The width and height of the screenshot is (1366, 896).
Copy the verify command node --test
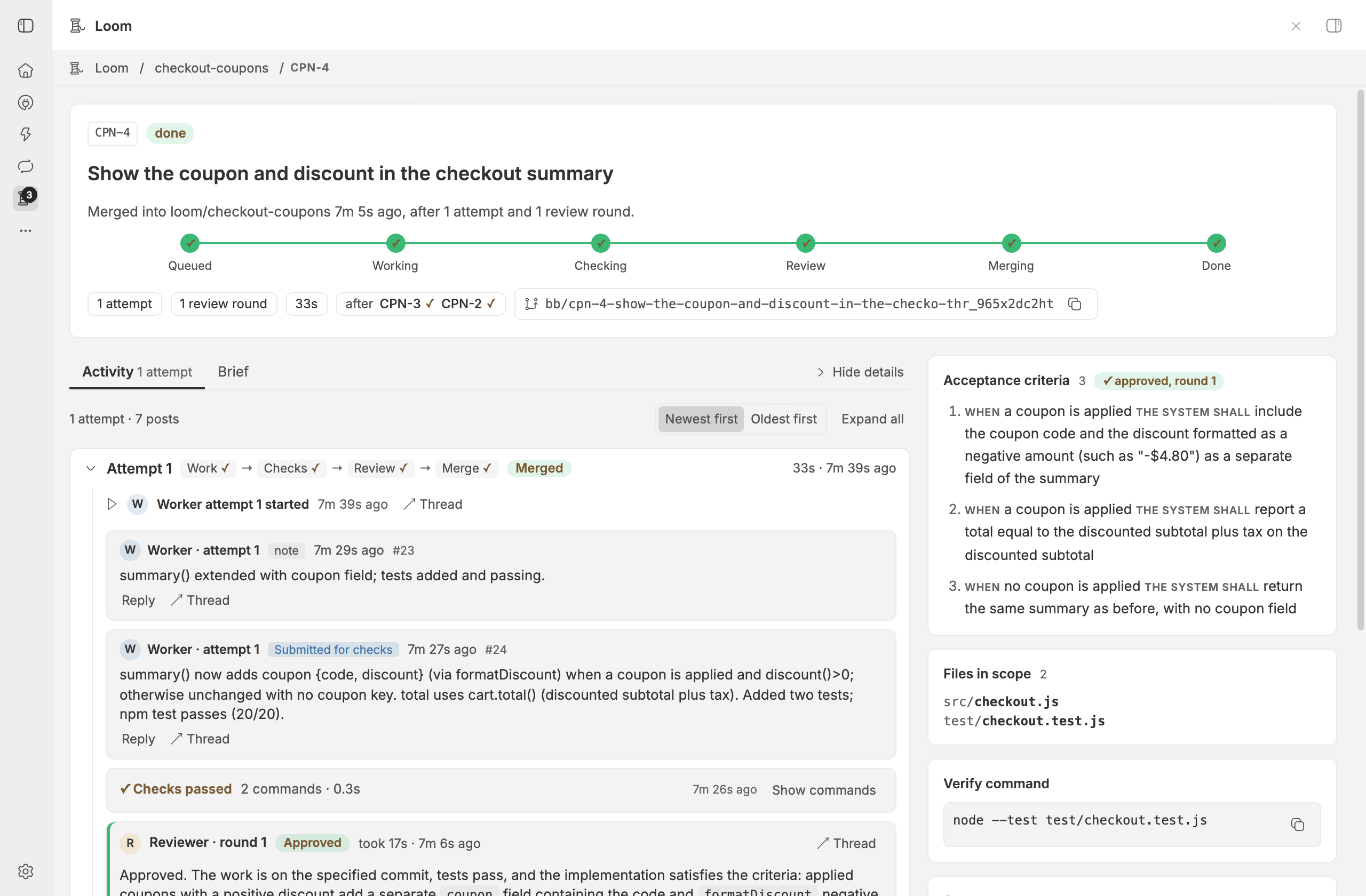click(1298, 825)
